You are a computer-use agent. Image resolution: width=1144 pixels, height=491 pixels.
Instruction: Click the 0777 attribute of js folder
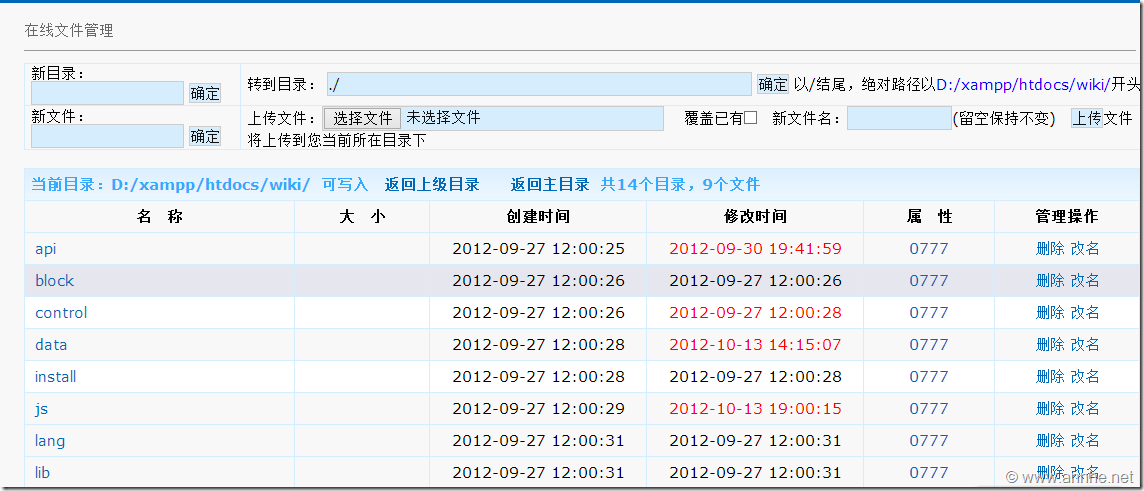pos(928,409)
